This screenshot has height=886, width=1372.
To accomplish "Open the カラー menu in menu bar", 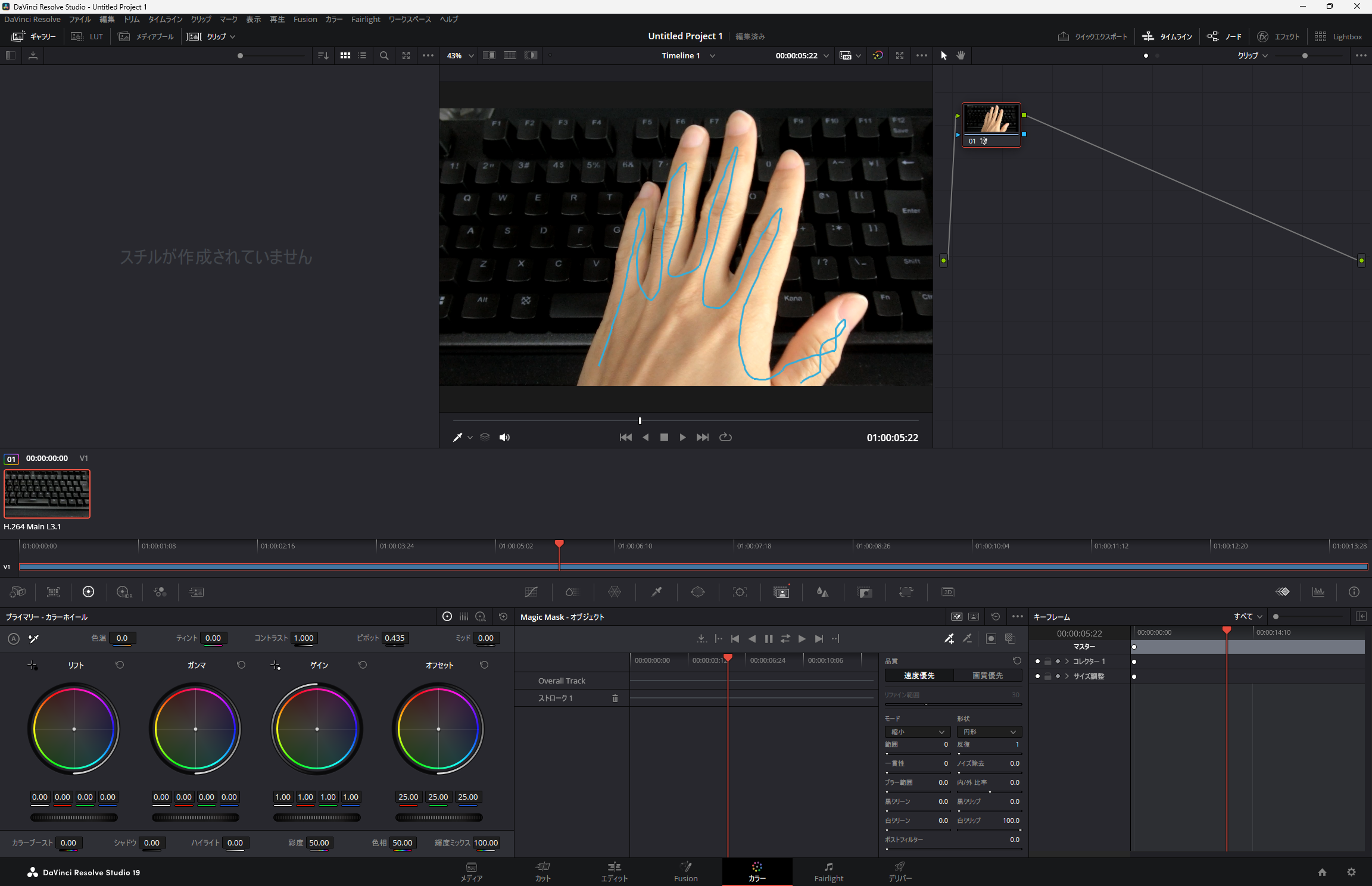I will (333, 19).
